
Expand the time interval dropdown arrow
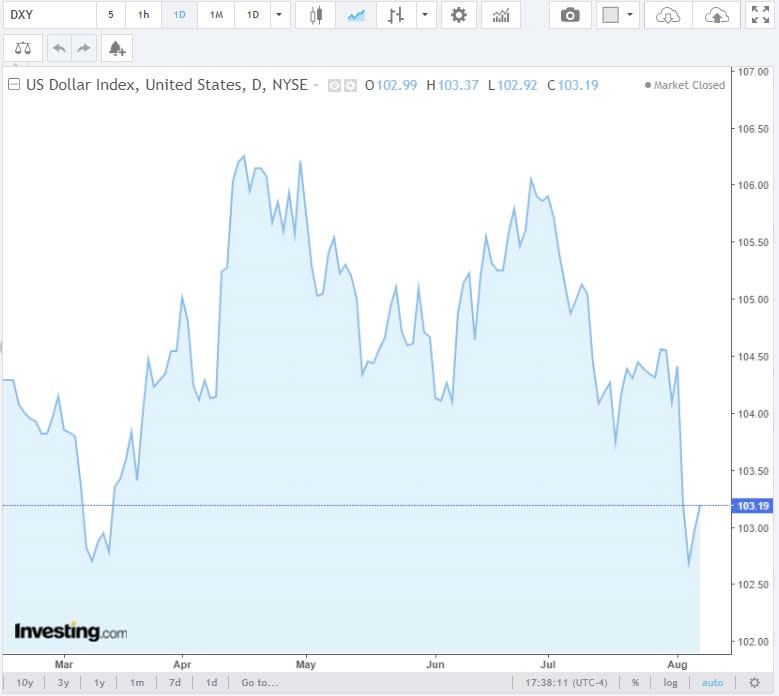[x=278, y=15]
